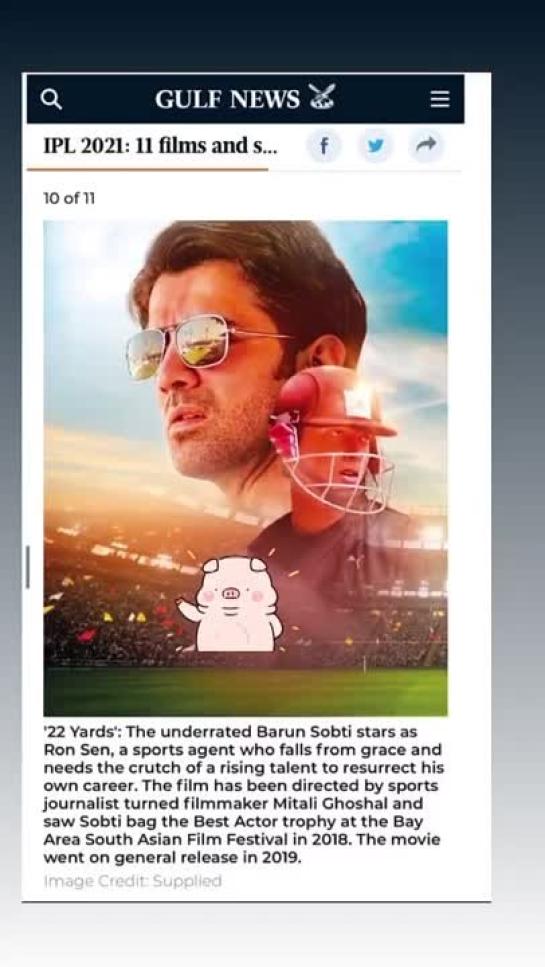Share the article on Twitter
The width and height of the screenshot is (545, 967).
point(376,147)
